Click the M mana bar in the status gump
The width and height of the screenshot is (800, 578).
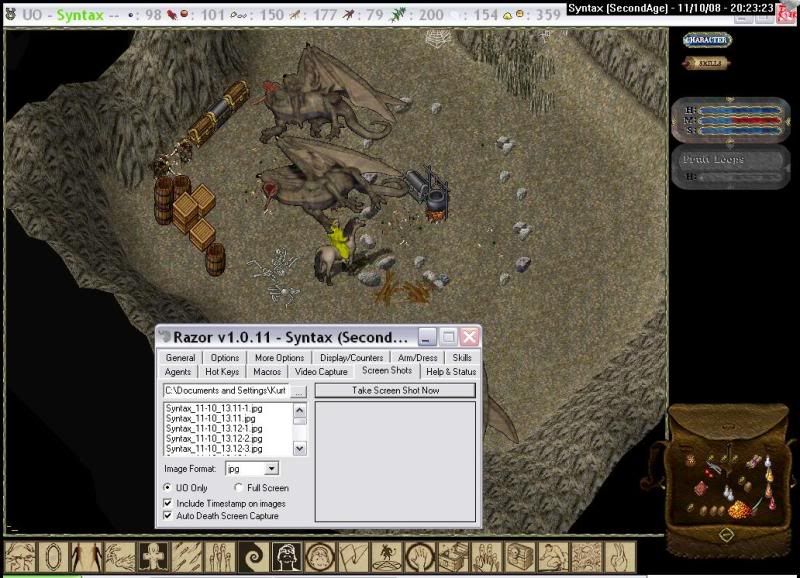tap(740, 120)
